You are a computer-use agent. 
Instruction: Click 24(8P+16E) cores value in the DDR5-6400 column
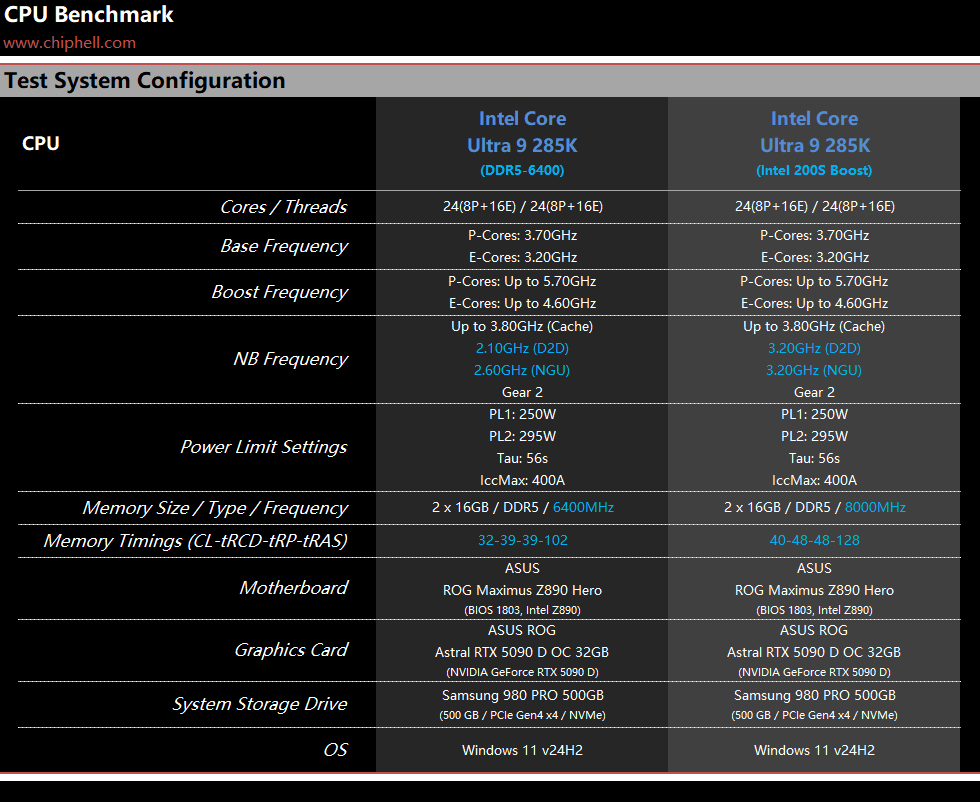(522, 206)
